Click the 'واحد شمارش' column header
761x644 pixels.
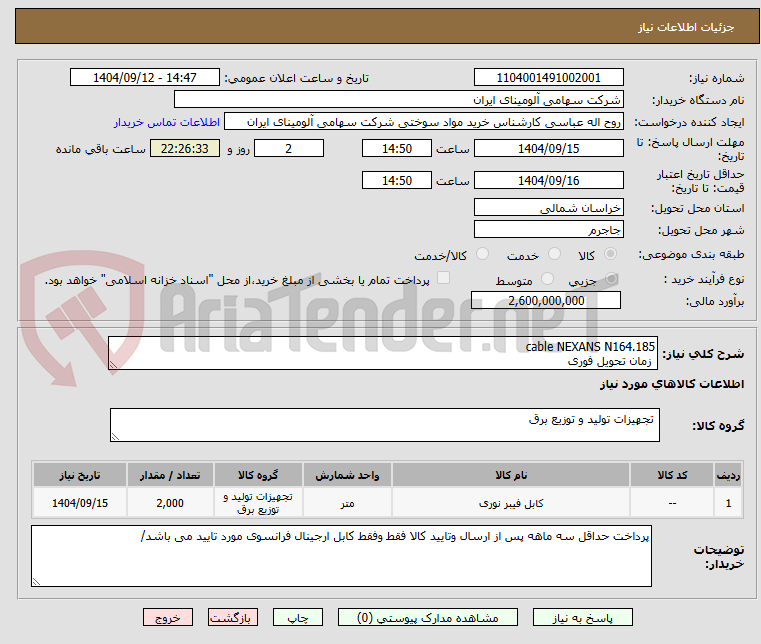(x=347, y=475)
